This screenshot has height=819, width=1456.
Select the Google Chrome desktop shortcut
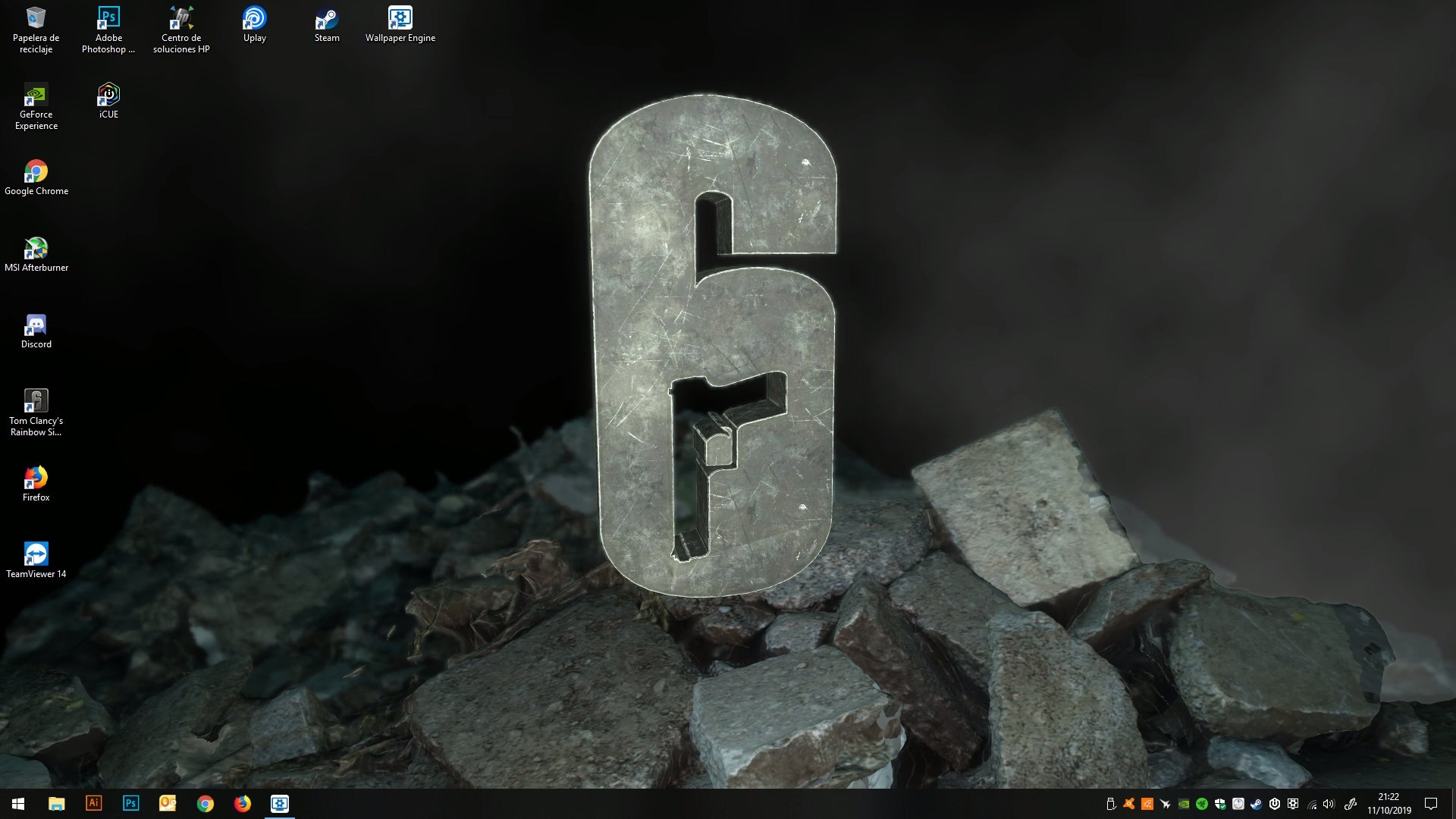tap(36, 178)
